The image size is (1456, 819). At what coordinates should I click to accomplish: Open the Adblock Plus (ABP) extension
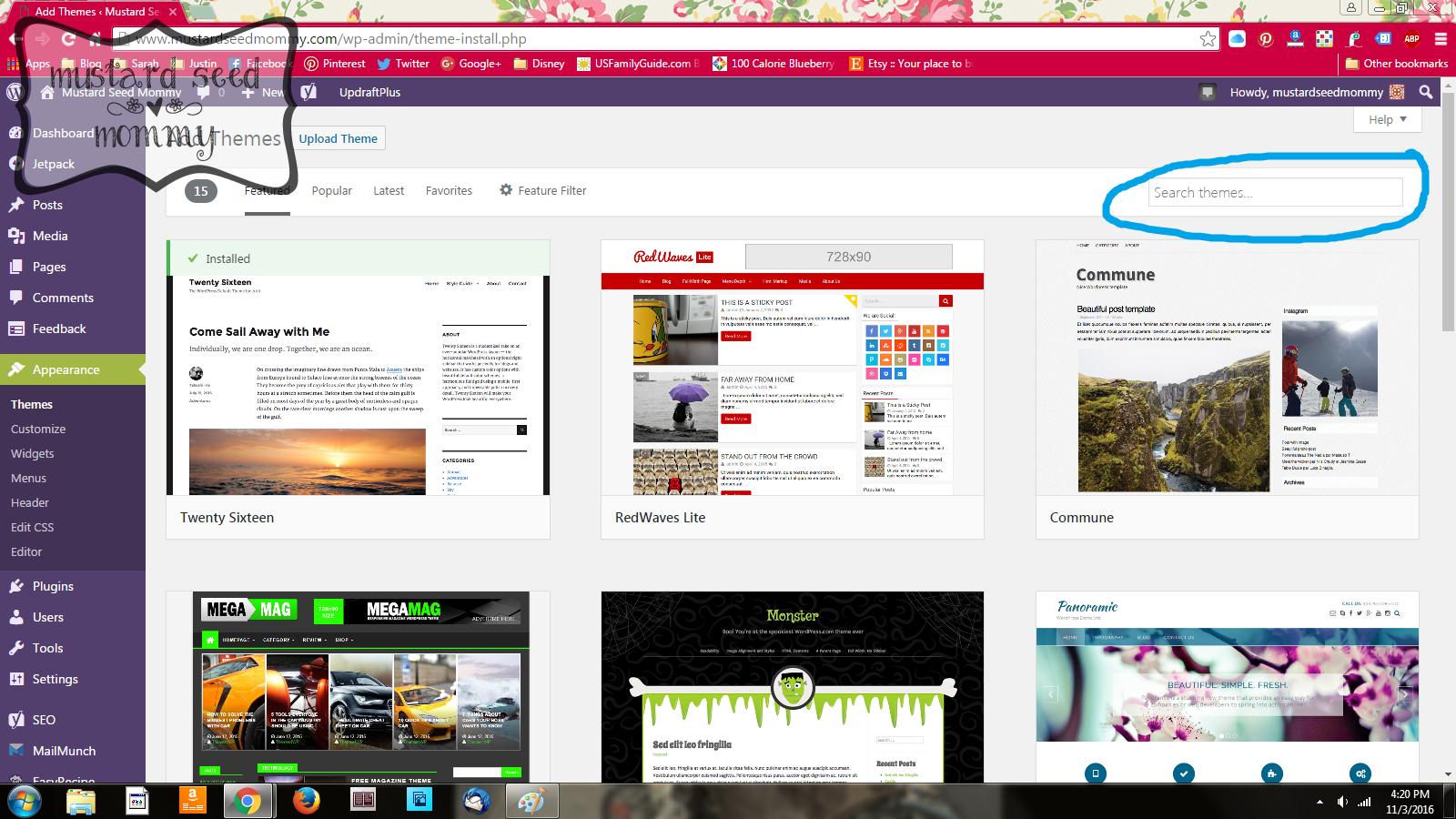coord(1411,38)
